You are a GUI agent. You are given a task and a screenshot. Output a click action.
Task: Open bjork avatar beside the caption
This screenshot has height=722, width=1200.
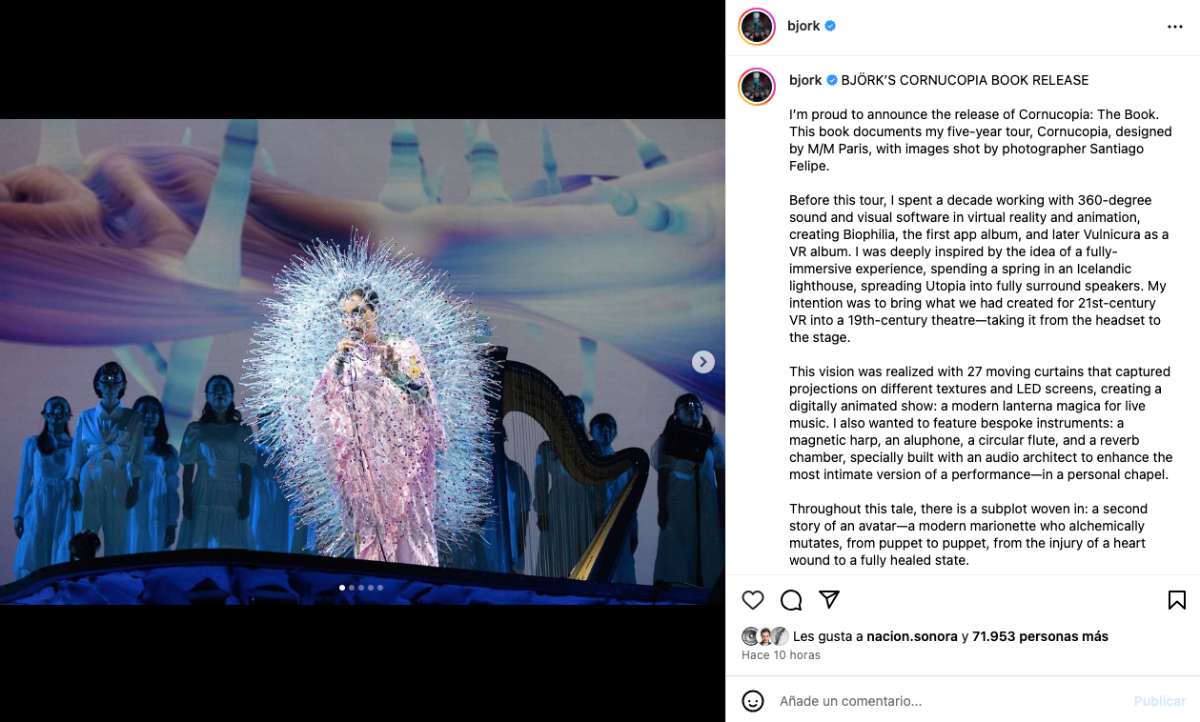pos(757,87)
